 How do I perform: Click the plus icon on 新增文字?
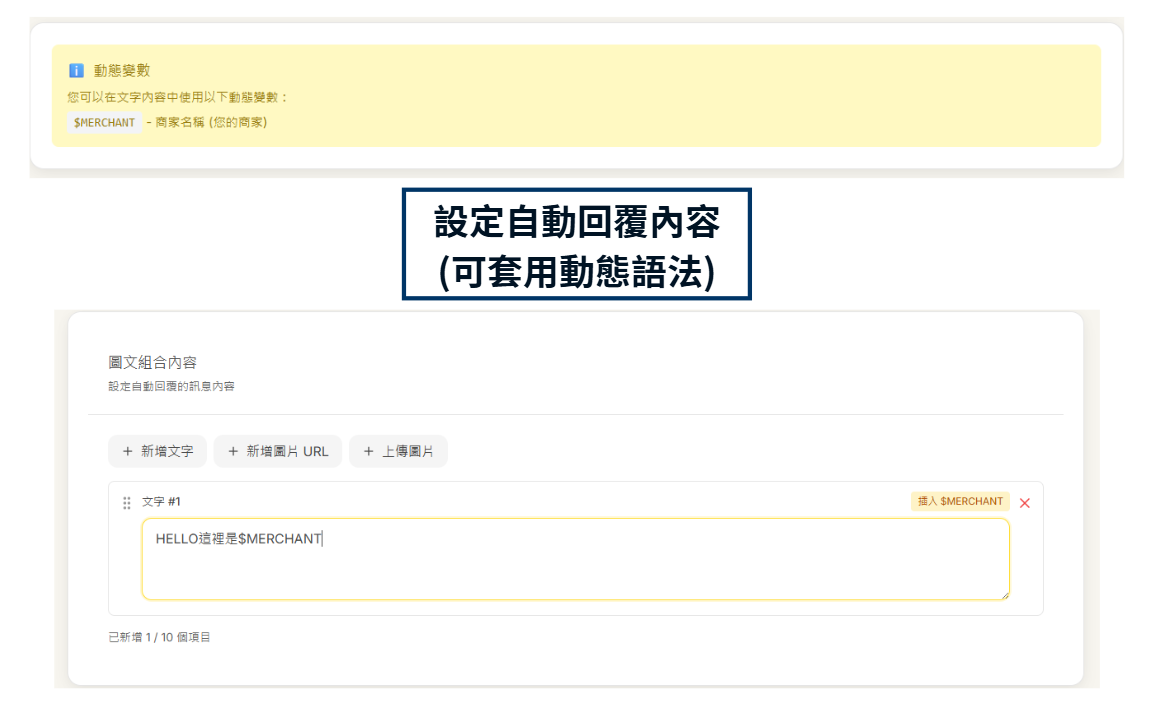pos(127,452)
